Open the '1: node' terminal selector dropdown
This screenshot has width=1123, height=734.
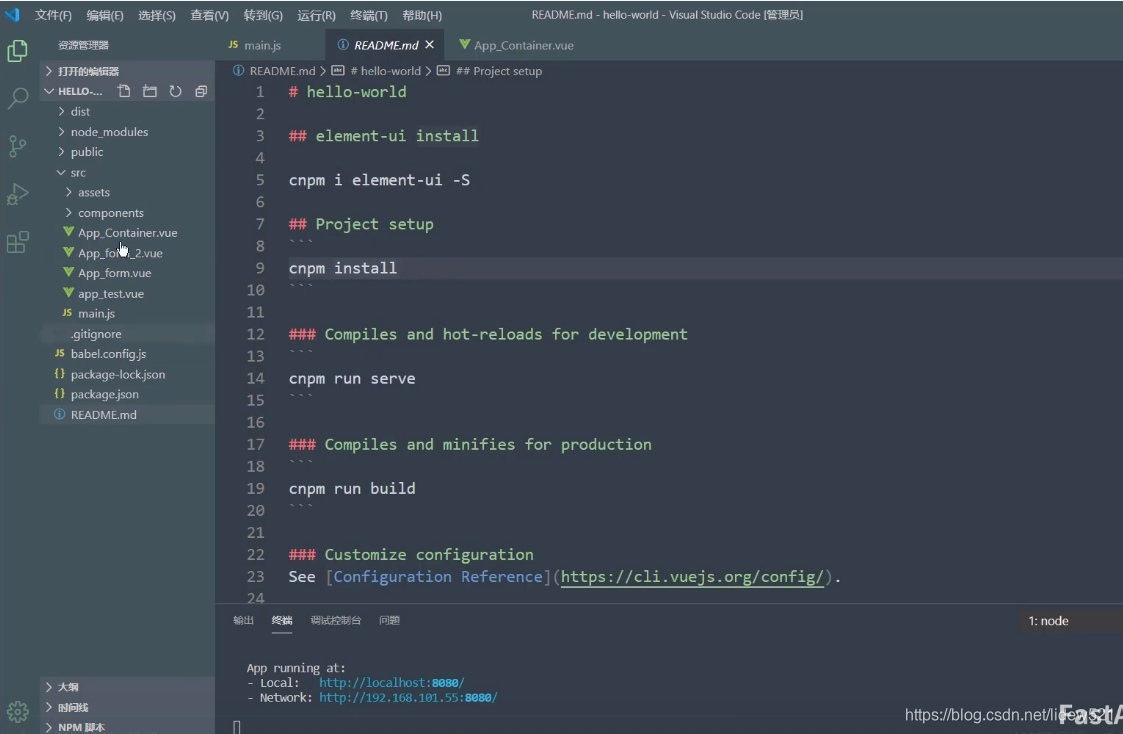[1070, 621]
